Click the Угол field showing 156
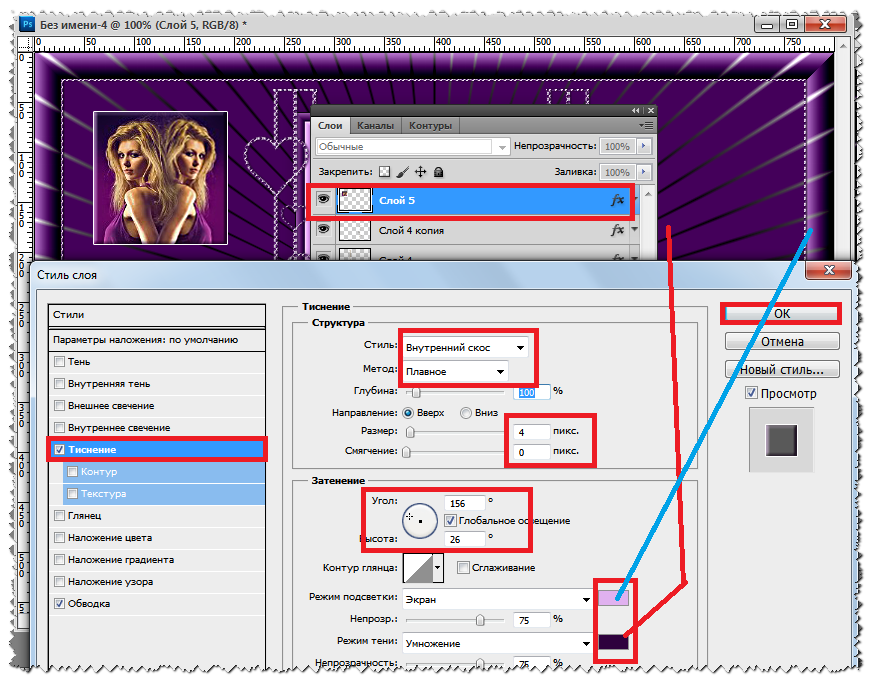The image size is (872, 682). pyautogui.click(x=465, y=503)
